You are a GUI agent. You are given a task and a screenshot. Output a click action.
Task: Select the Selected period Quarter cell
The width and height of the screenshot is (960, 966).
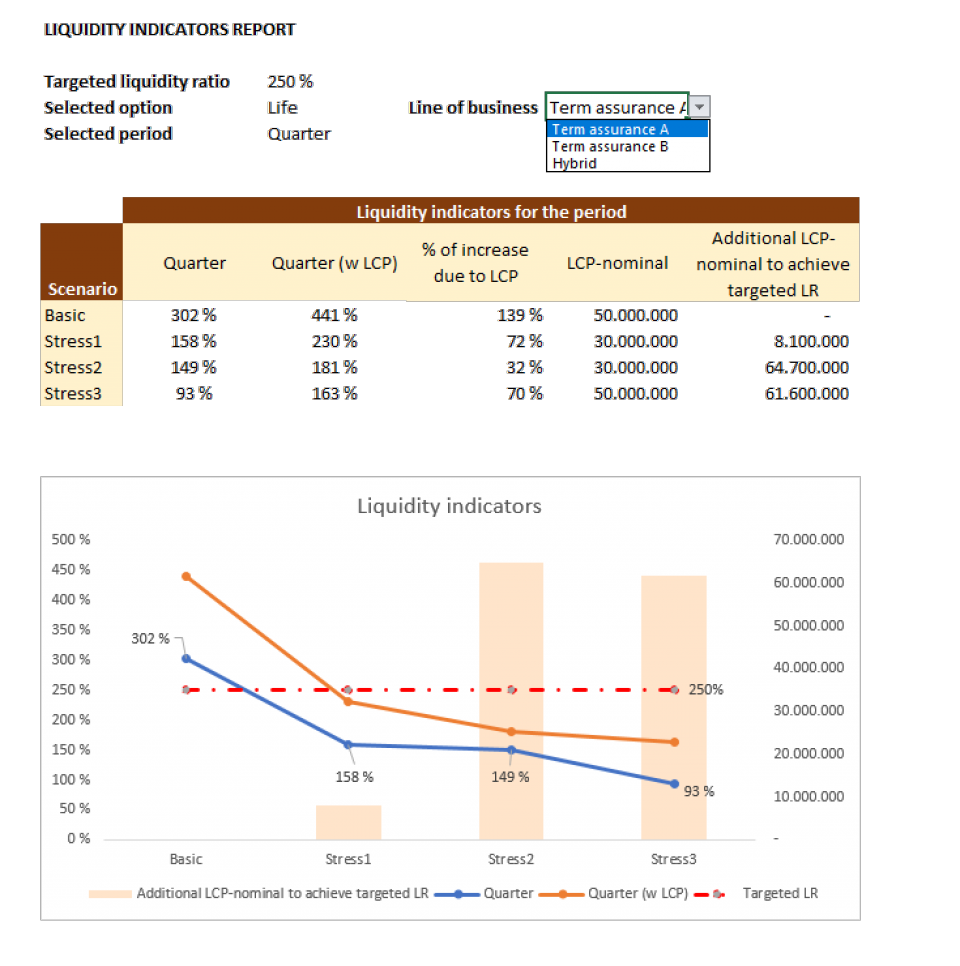[x=298, y=134]
